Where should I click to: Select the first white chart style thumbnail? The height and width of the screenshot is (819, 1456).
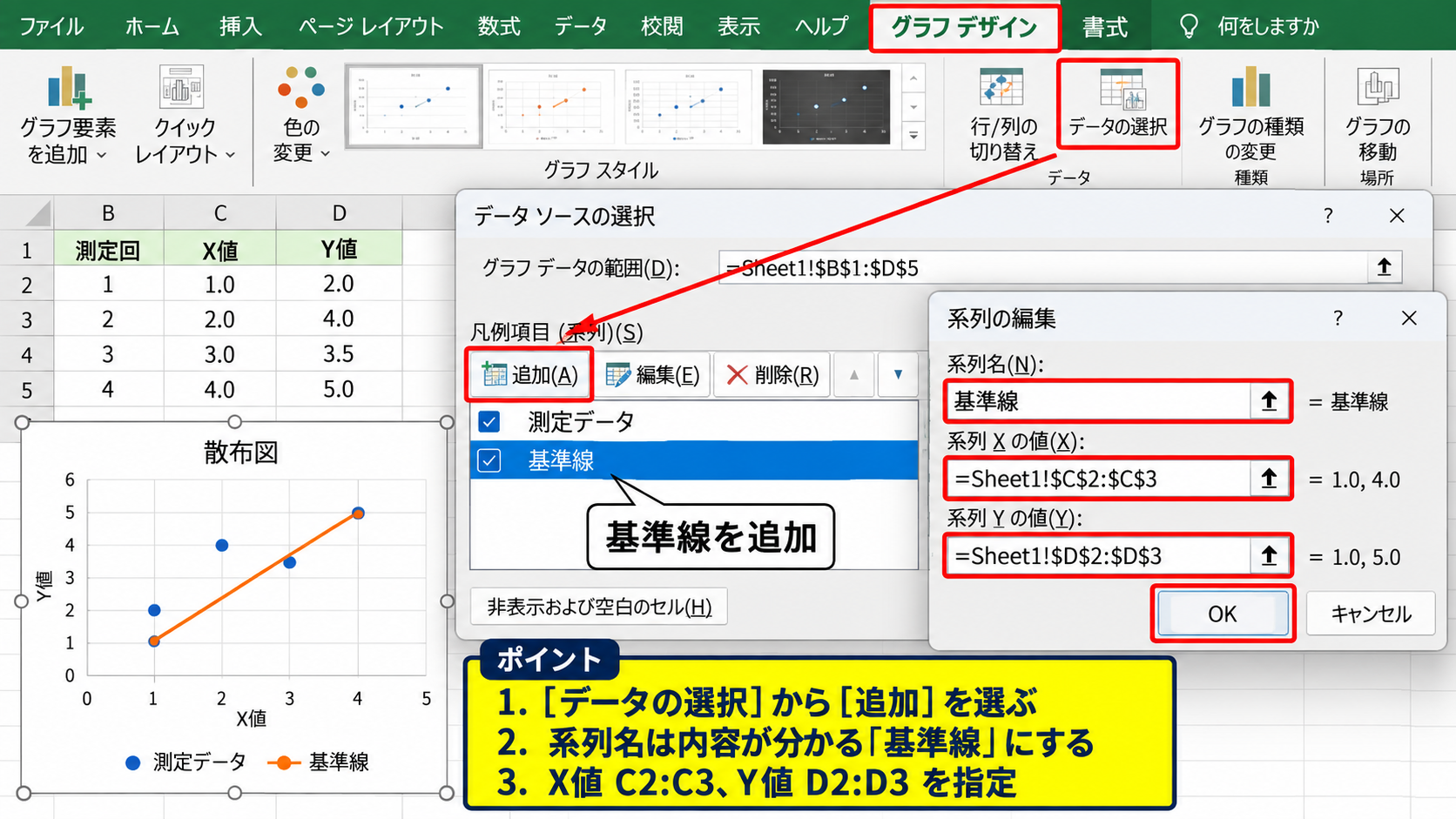click(x=414, y=106)
